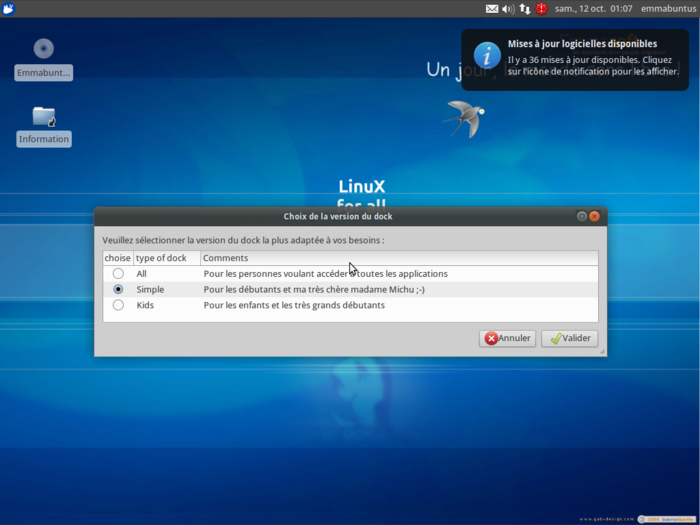Select the All dock radio button
This screenshot has width=700, height=525.
[x=118, y=273]
